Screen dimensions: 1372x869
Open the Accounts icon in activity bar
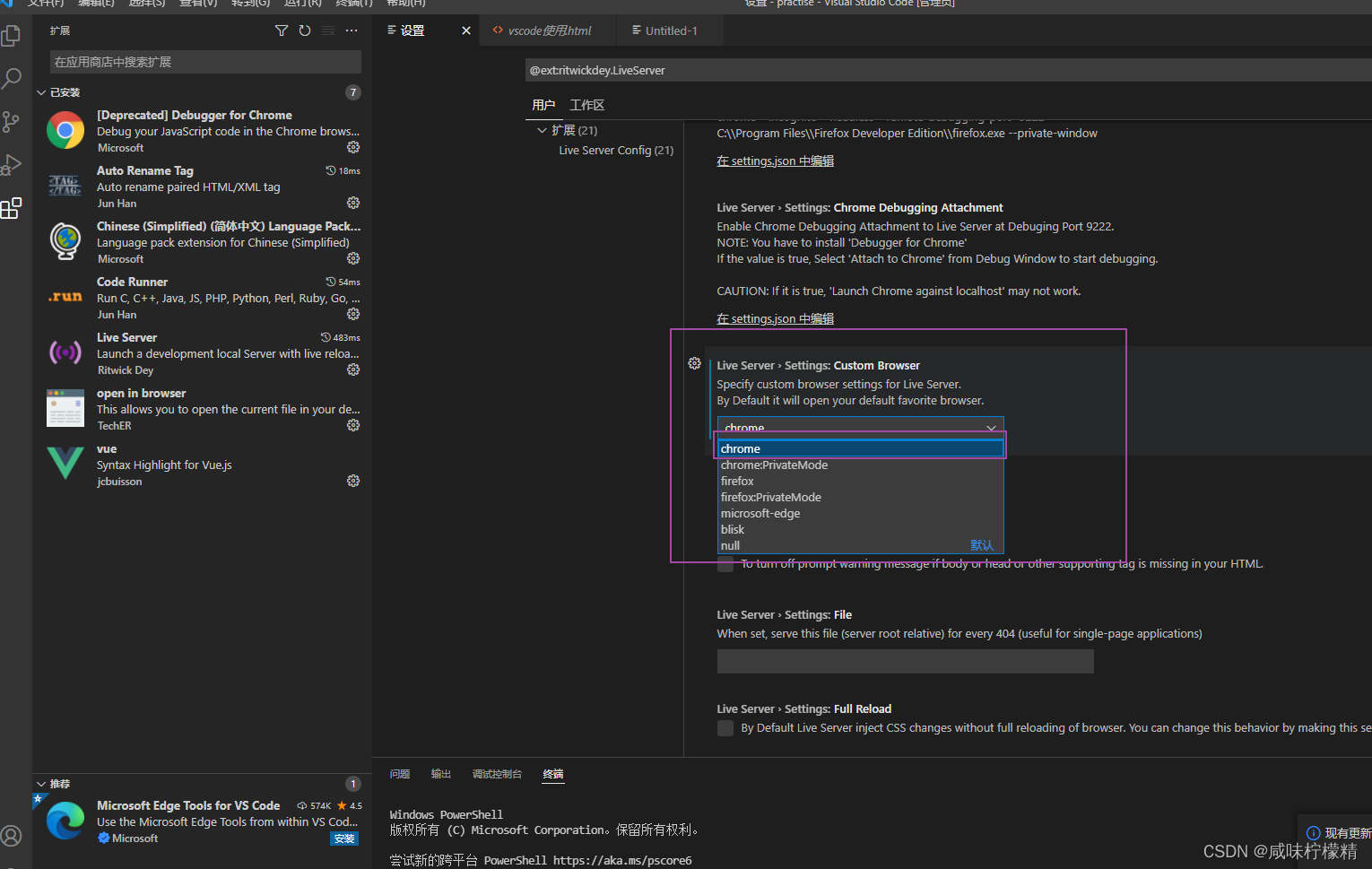[12, 836]
